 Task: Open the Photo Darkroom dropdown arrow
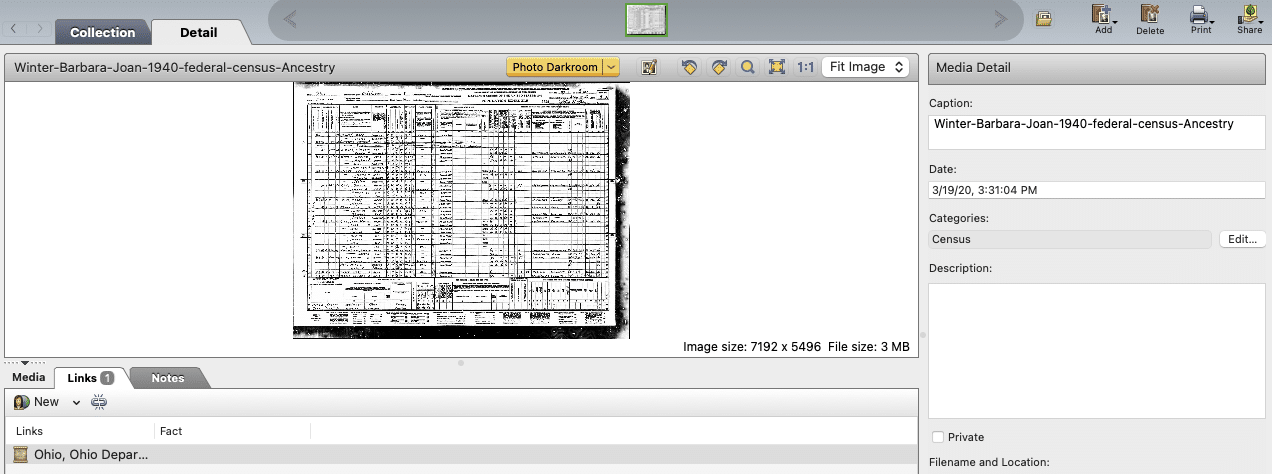pyautogui.click(x=612, y=67)
